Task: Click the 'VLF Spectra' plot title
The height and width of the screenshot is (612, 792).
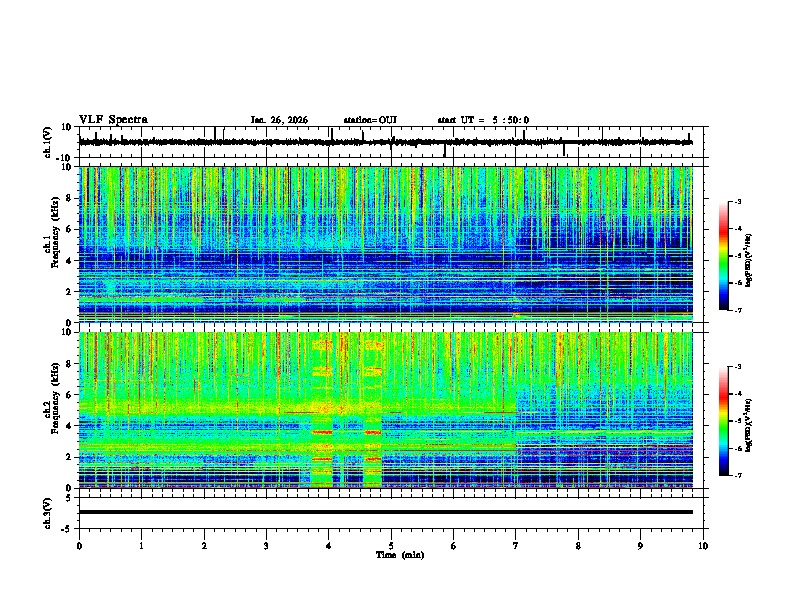Action: click(113, 120)
